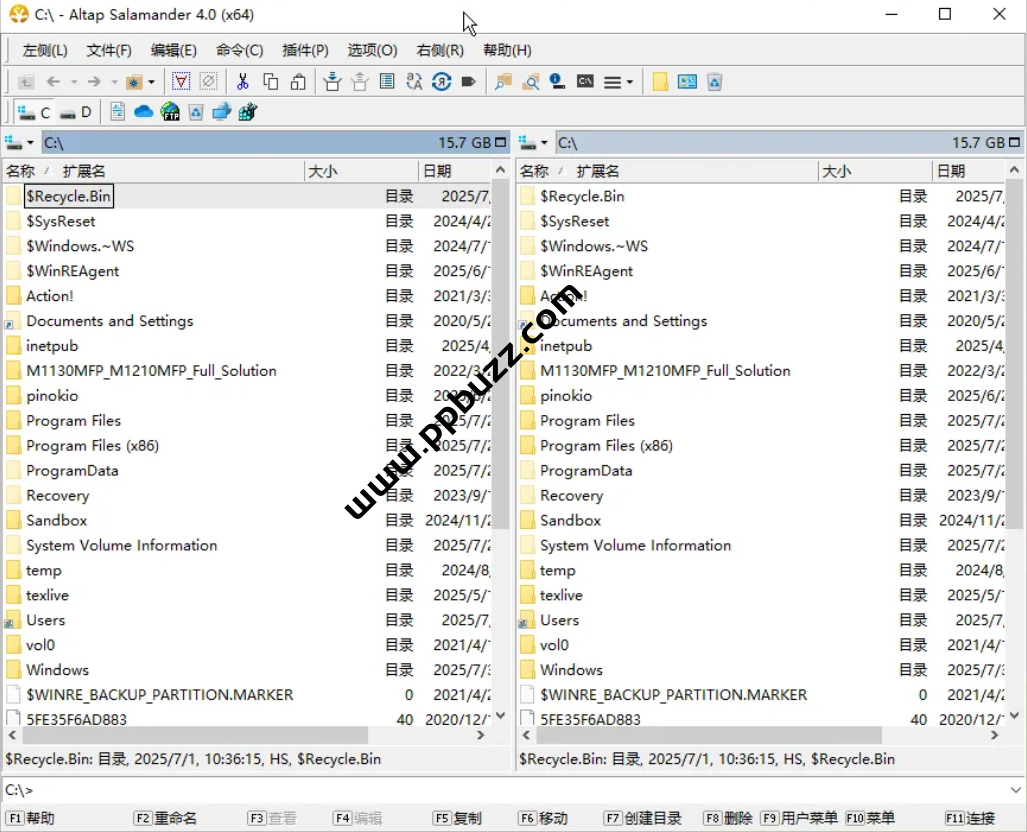Open the Network computers icon
This screenshot has width=1027, height=832.
222,112
